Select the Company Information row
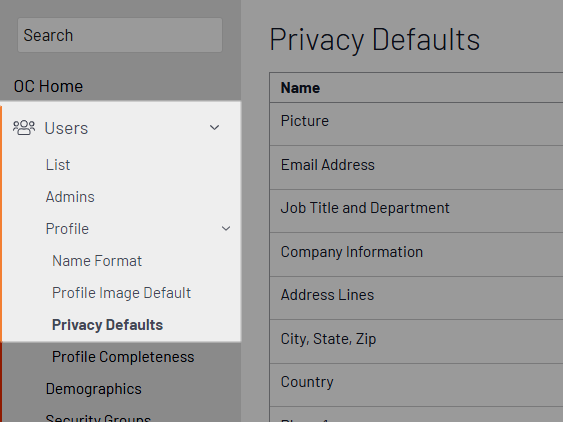 (416, 255)
